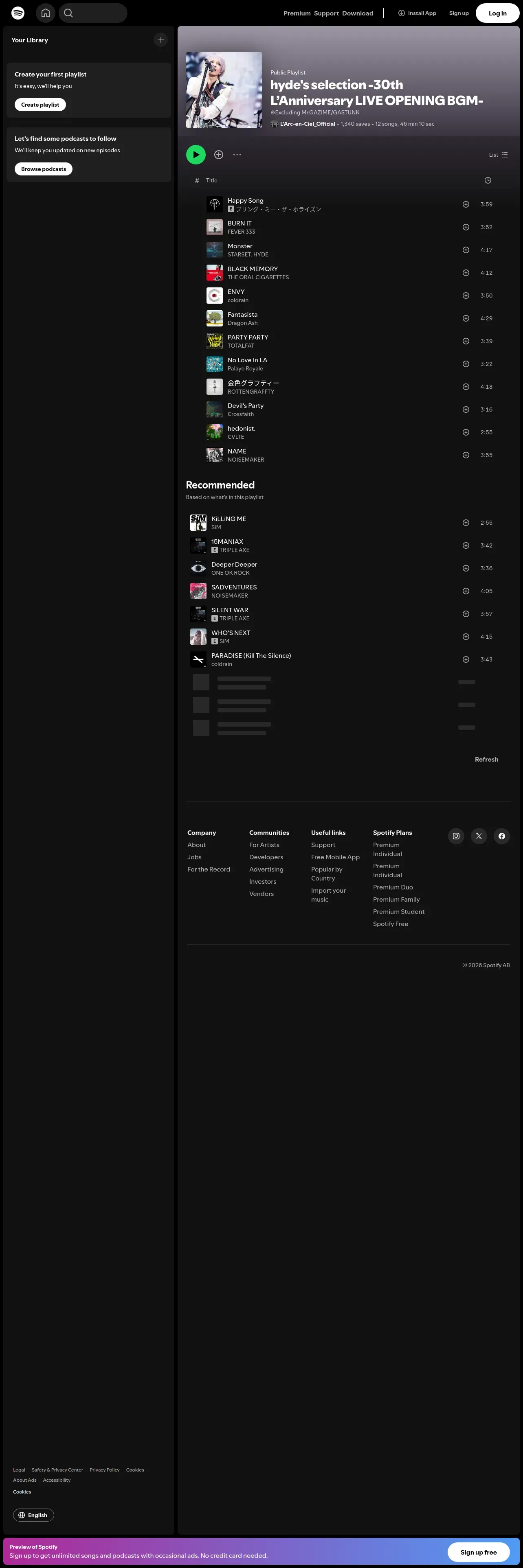The width and height of the screenshot is (523, 1568).
Task: Select PARADISE (Kill The Silence) title
Action: click(251, 655)
